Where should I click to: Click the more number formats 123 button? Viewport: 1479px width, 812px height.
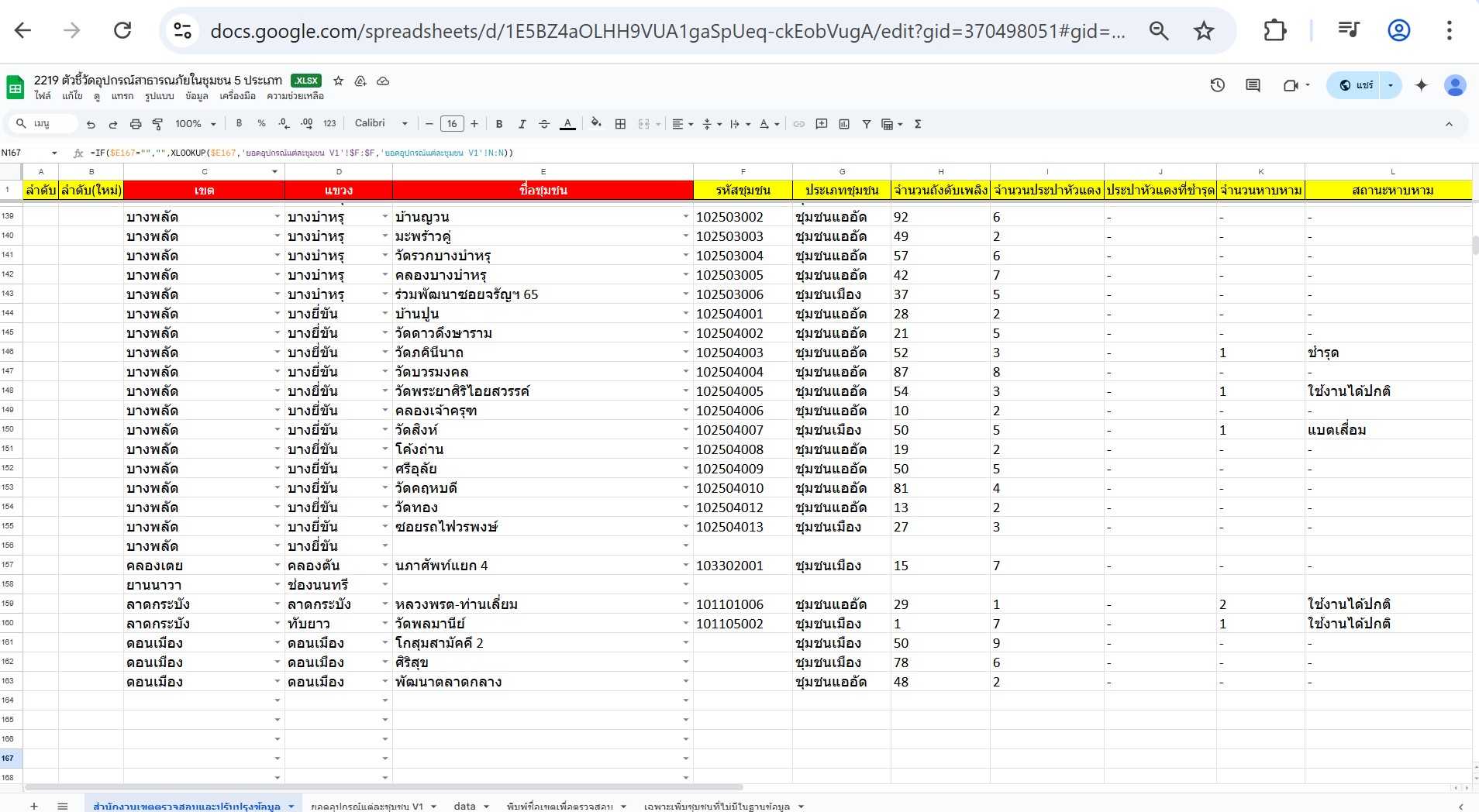click(329, 123)
